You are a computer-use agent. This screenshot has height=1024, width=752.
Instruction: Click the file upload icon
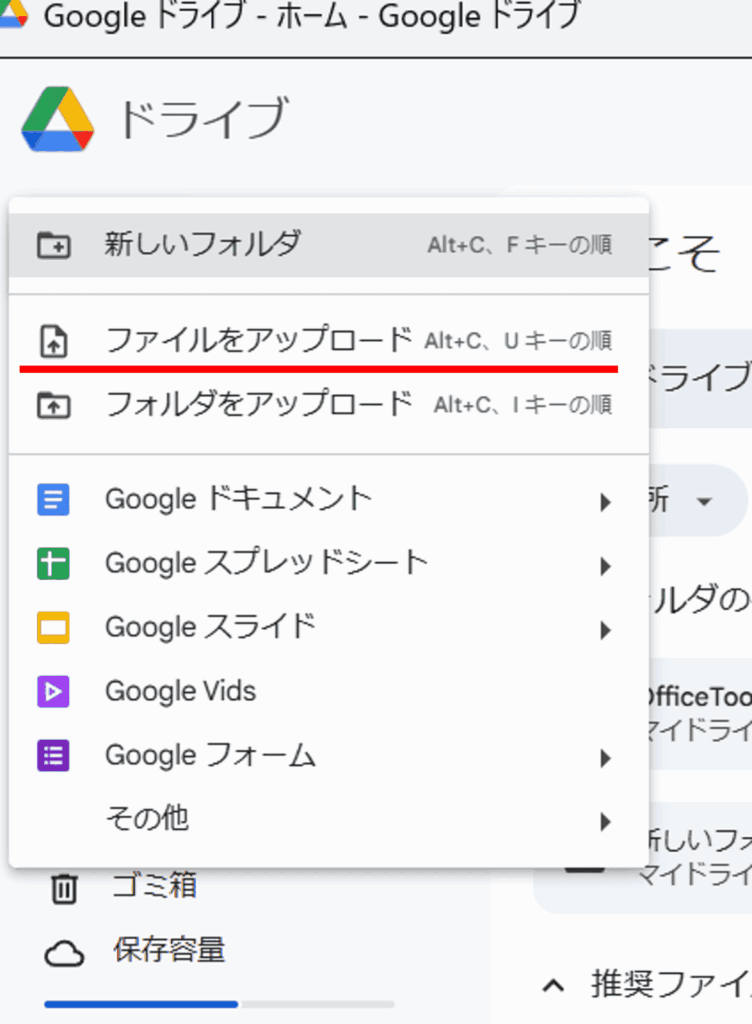(53, 342)
